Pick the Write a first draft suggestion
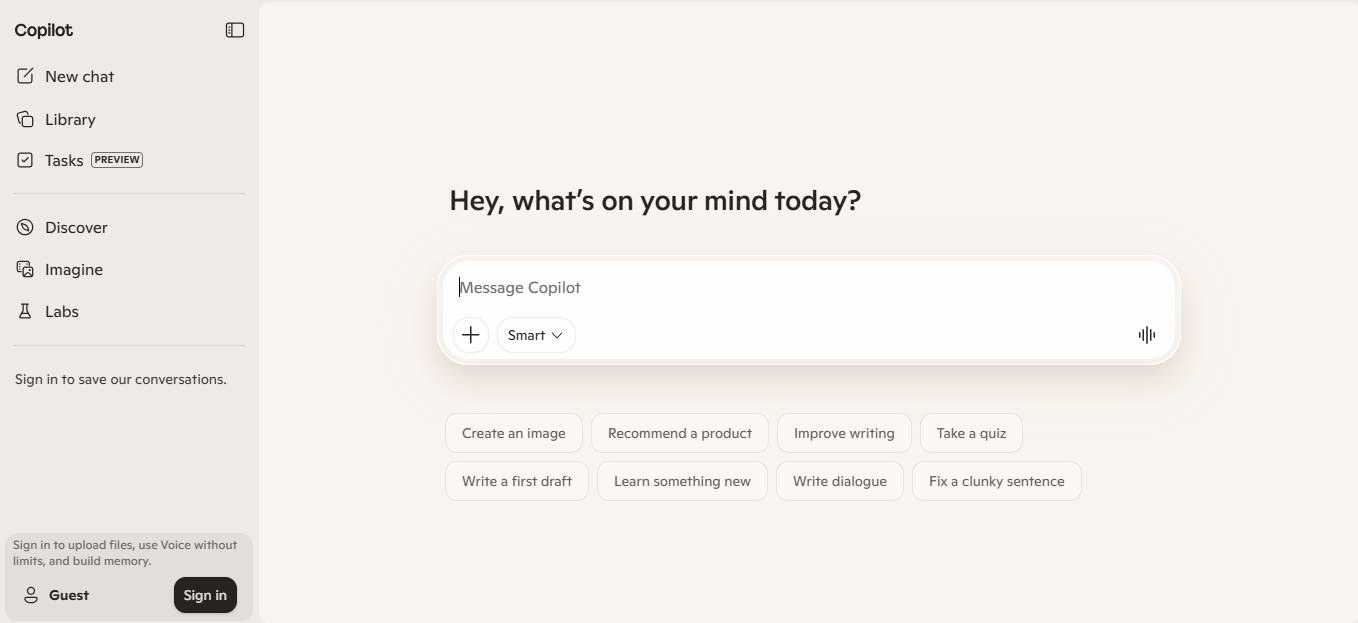The image size is (1358, 623). coord(517,481)
